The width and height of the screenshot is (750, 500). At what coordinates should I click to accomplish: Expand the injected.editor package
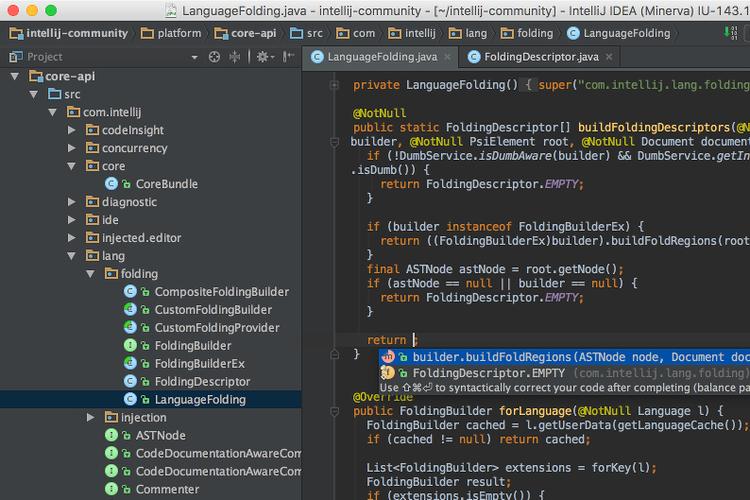tap(72, 238)
